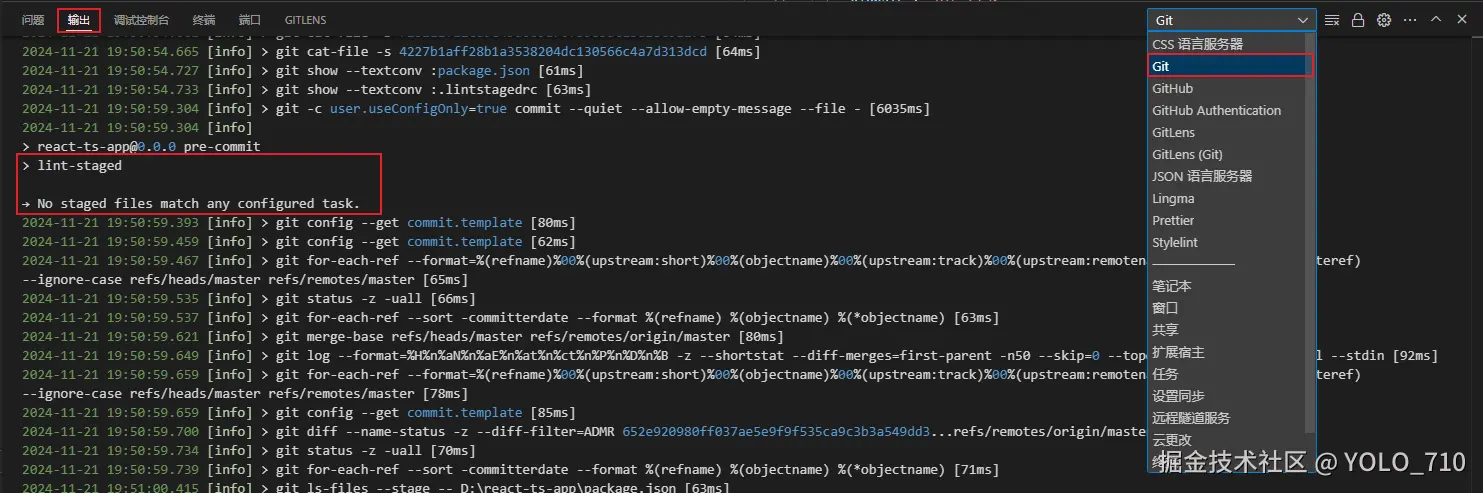The height and width of the screenshot is (493, 1483).
Task: Select Stylelint output channel
Action: (1232, 242)
